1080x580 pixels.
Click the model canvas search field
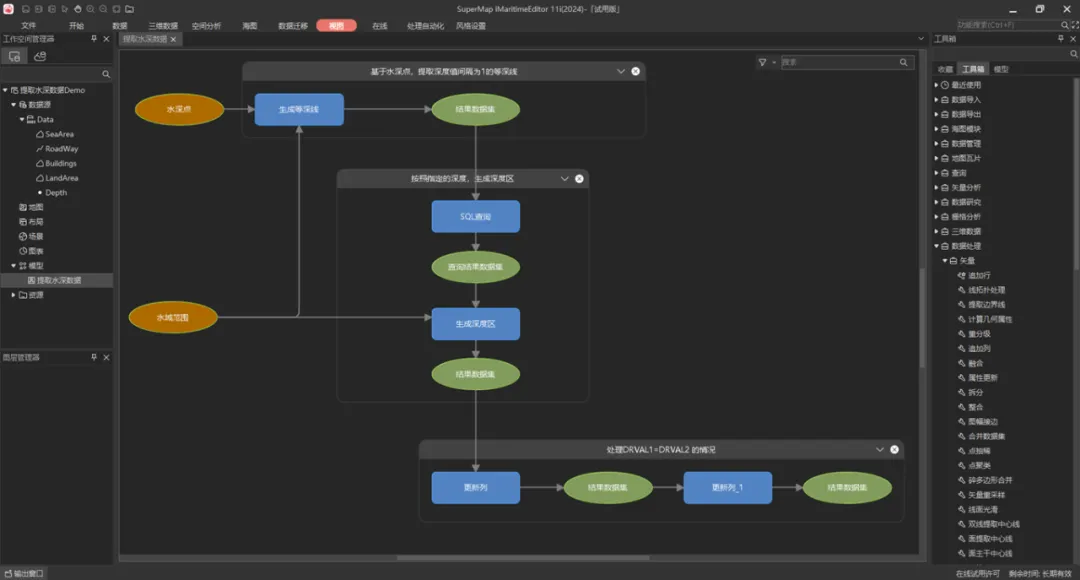click(x=838, y=62)
